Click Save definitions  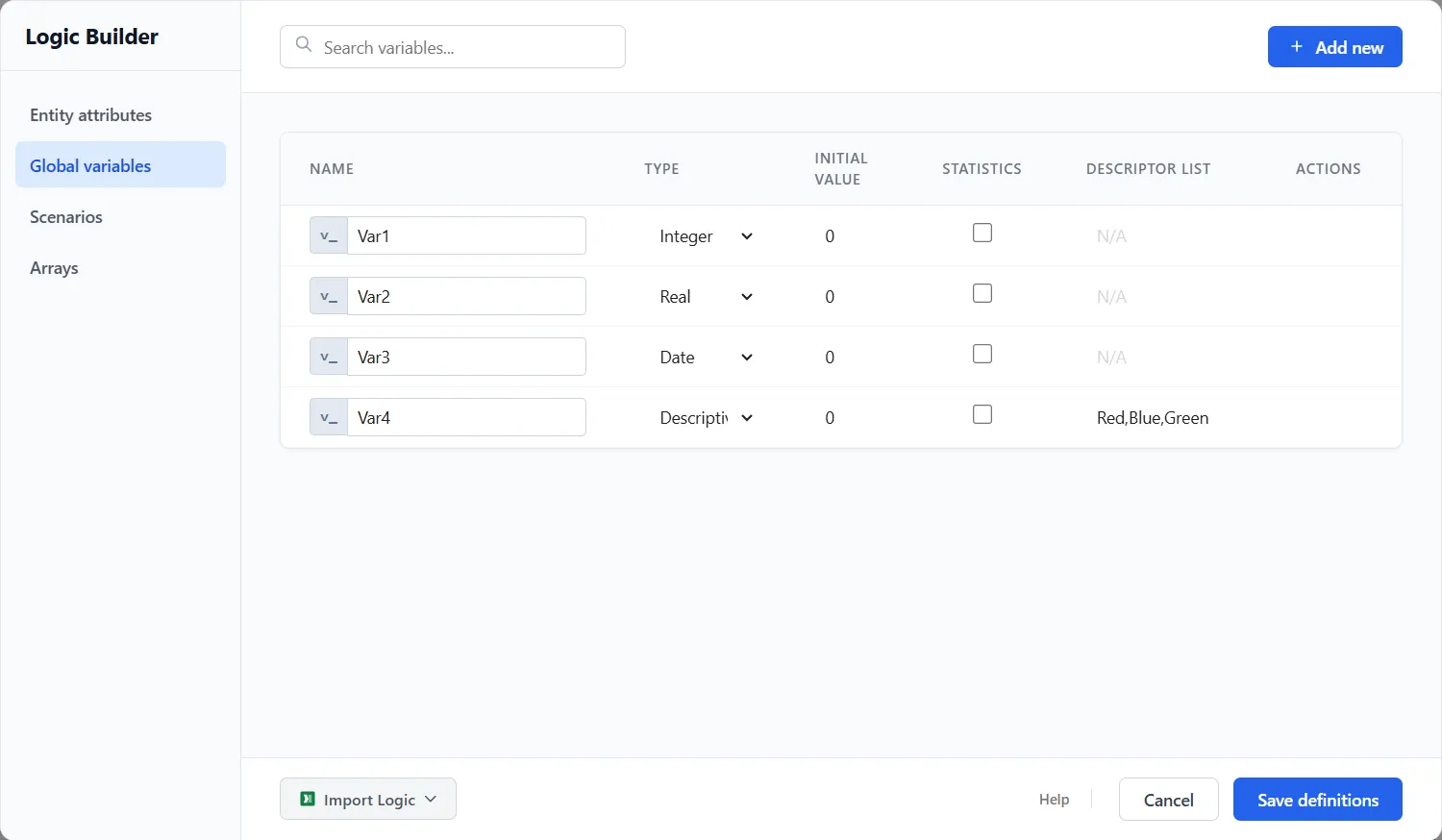tap(1317, 800)
